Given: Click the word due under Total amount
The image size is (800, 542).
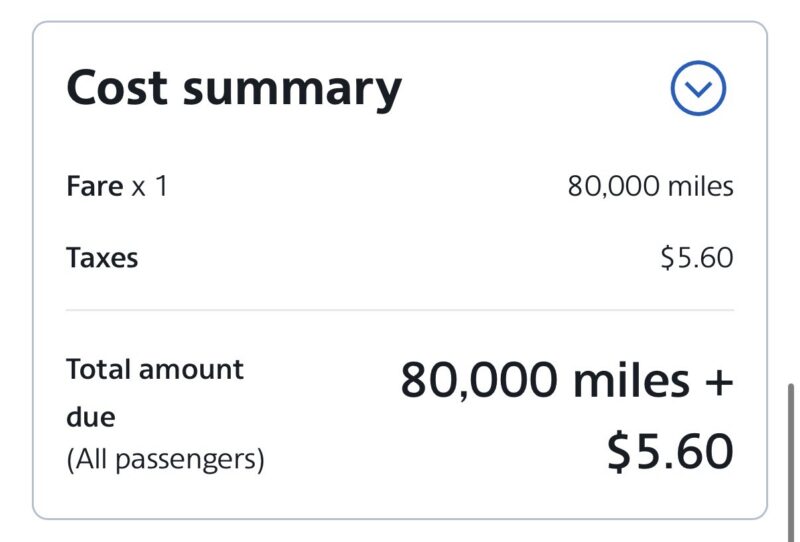Looking at the screenshot, I should pyautogui.click(x=90, y=416).
